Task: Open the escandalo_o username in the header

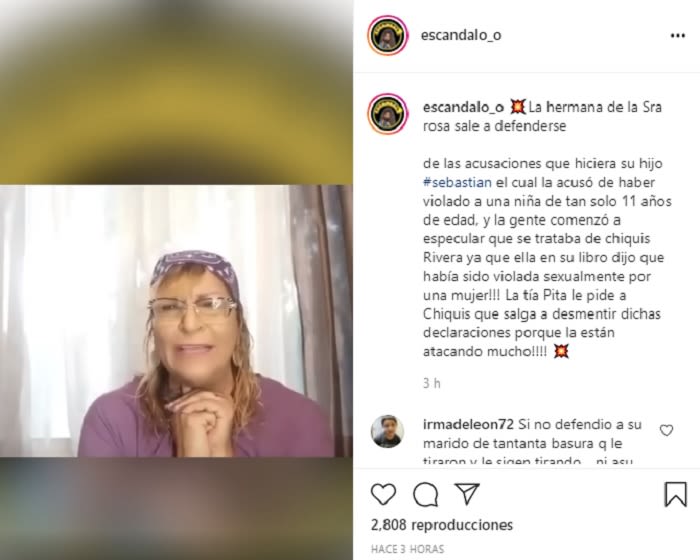Action: [x=461, y=35]
